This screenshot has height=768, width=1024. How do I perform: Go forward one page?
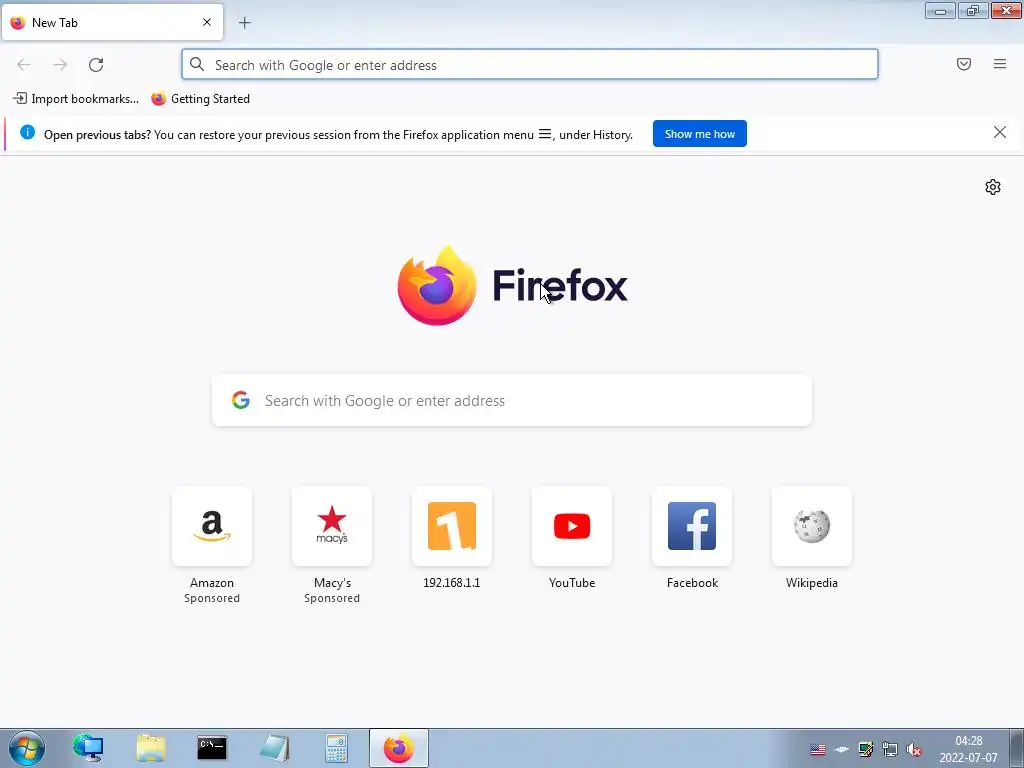(60, 64)
